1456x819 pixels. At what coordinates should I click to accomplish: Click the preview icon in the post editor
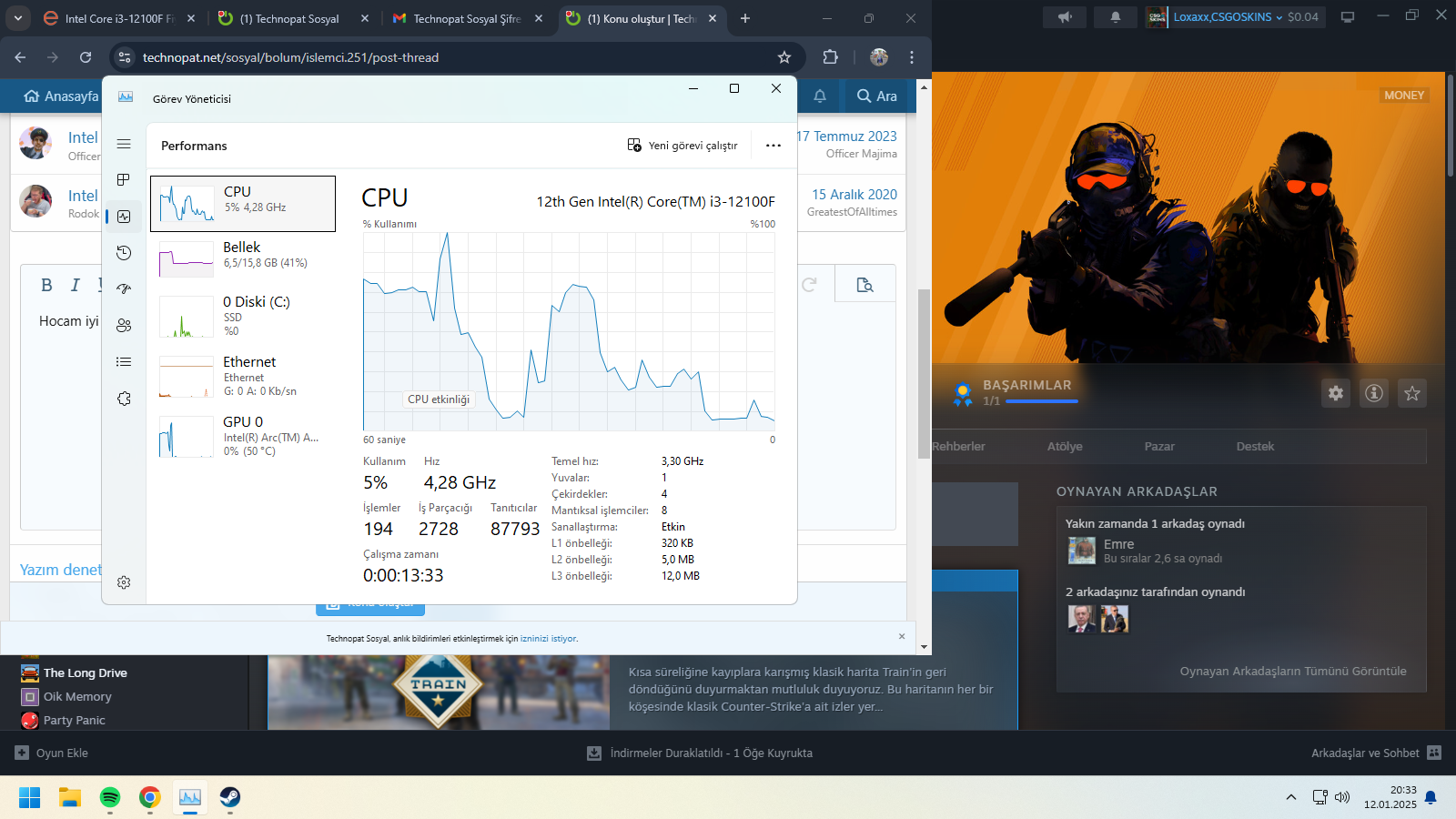[865, 285]
